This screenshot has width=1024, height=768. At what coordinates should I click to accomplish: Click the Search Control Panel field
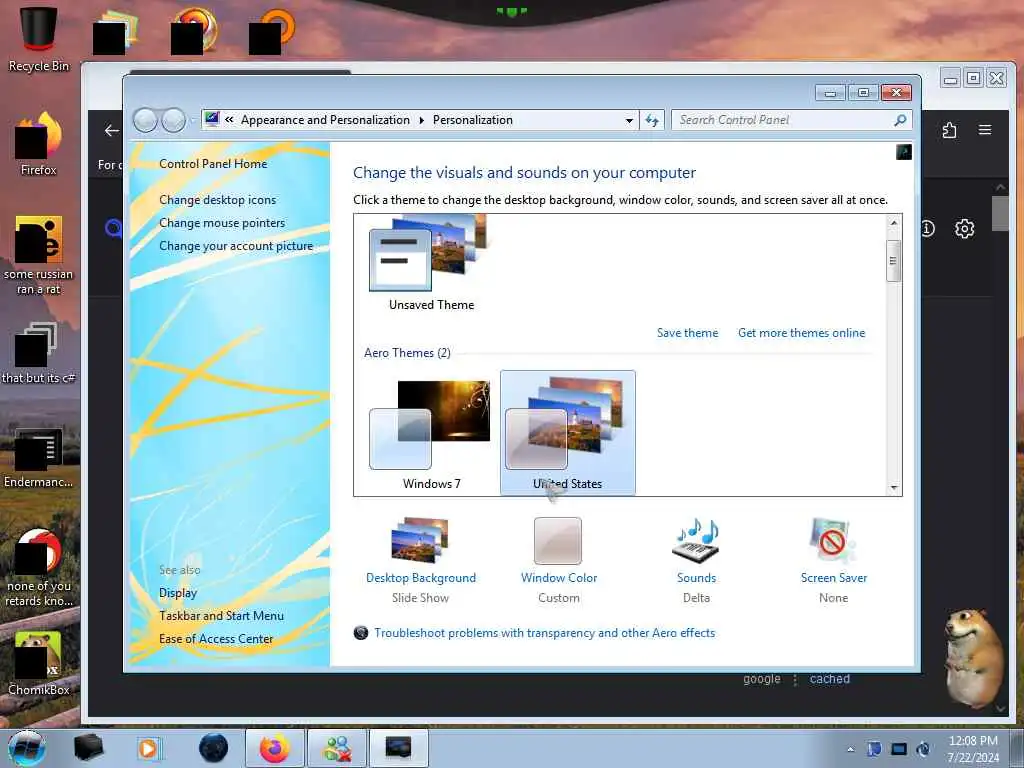point(784,120)
